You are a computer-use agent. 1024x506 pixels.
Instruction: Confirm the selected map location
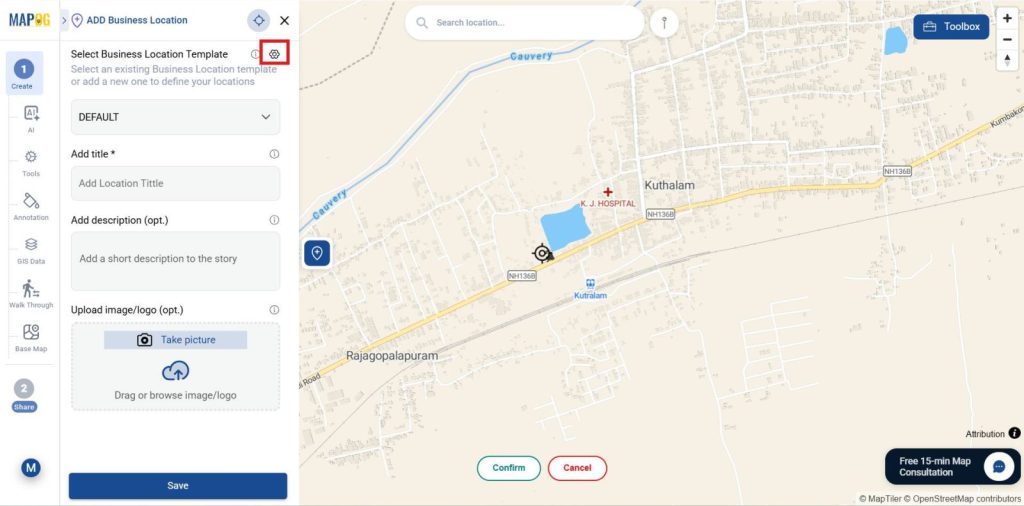509,468
